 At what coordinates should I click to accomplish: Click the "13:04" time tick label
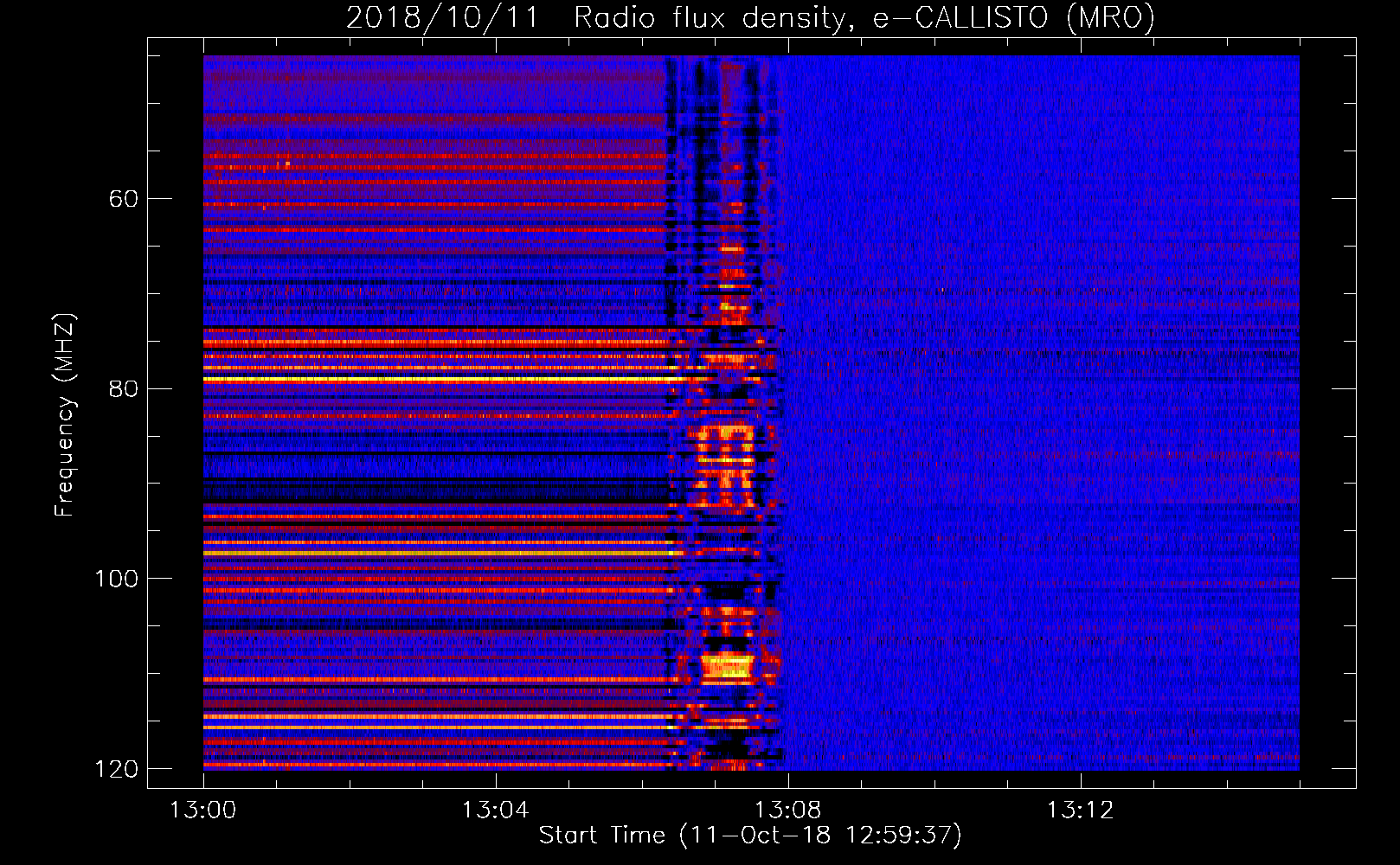pos(495,810)
